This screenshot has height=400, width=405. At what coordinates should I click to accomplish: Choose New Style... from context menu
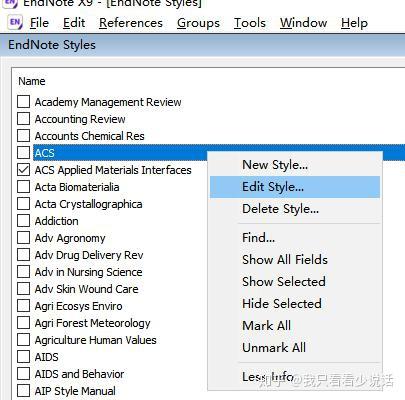295,165
